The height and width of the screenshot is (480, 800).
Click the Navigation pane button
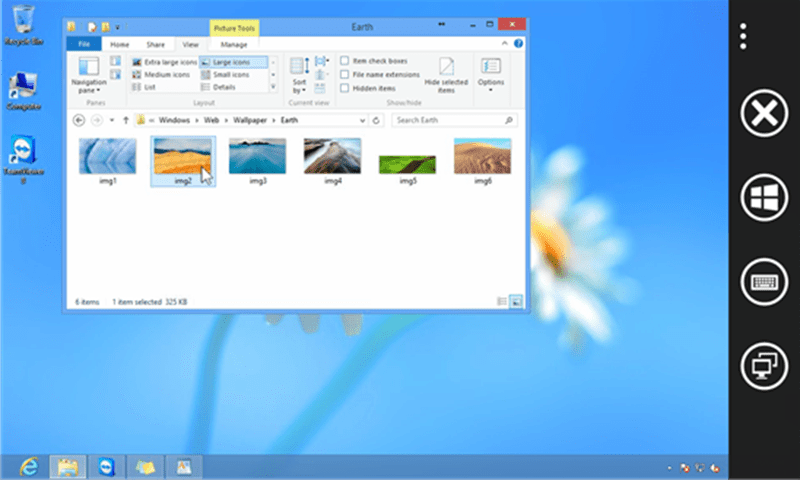pos(89,75)
